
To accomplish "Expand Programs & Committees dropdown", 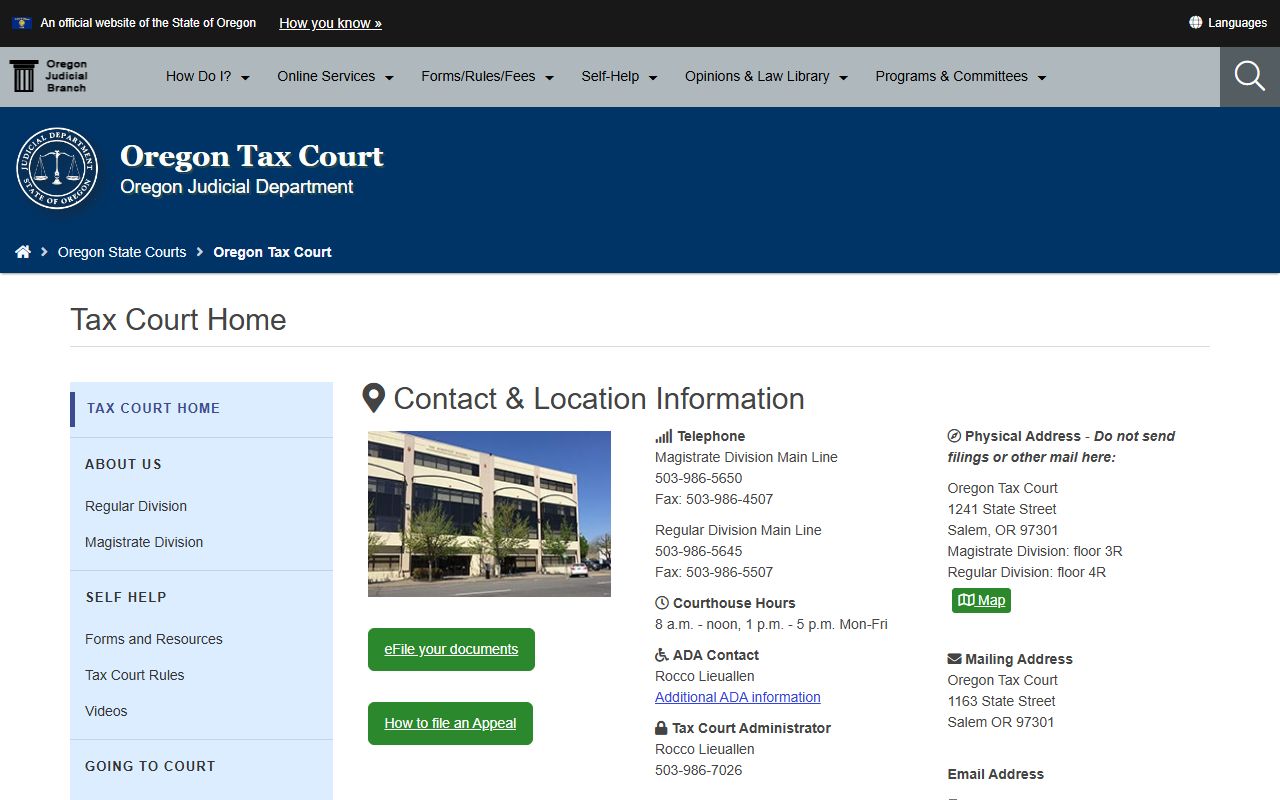I will (x=961, y=76).
